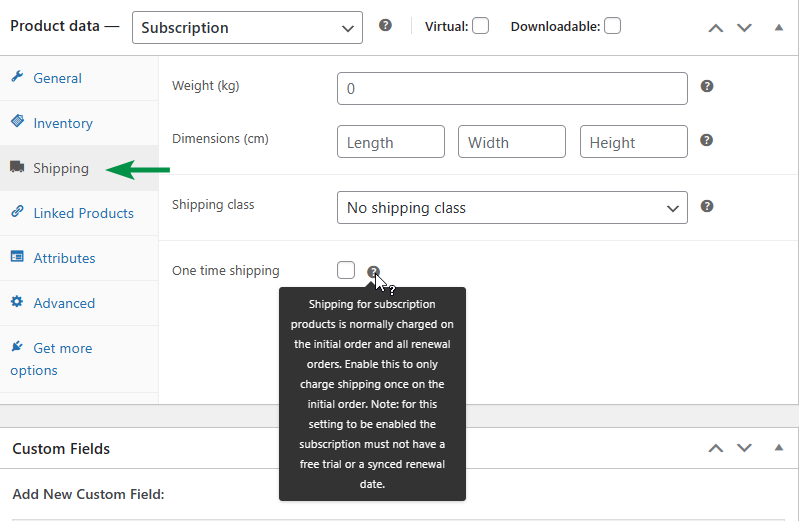Click the One time shipping help icon
The height and width of the screenshot is (521, 799).
pyautogui.click(x=373, y=271)
